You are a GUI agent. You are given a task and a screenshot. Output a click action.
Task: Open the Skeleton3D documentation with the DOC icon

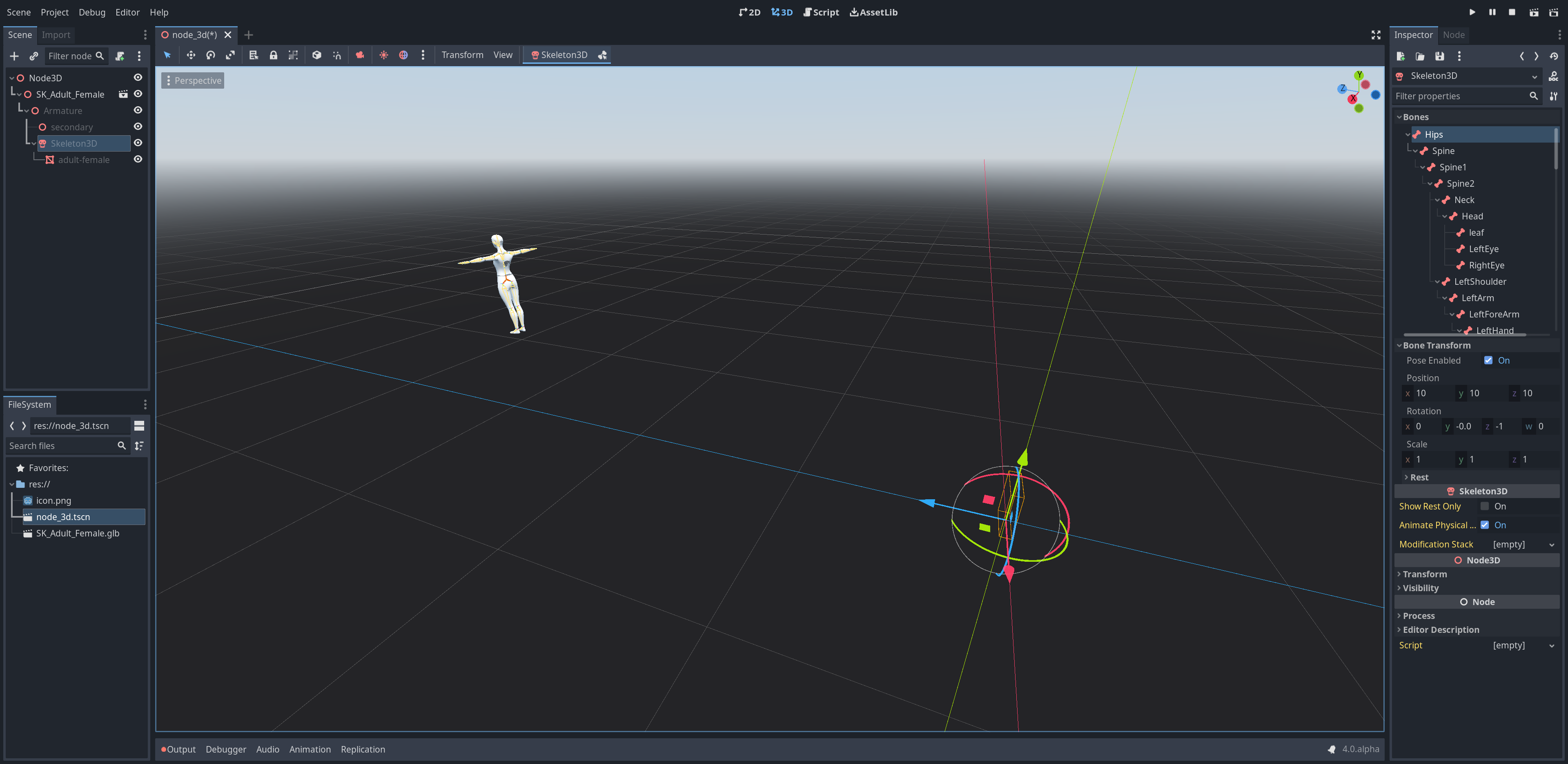point(1554,76)
